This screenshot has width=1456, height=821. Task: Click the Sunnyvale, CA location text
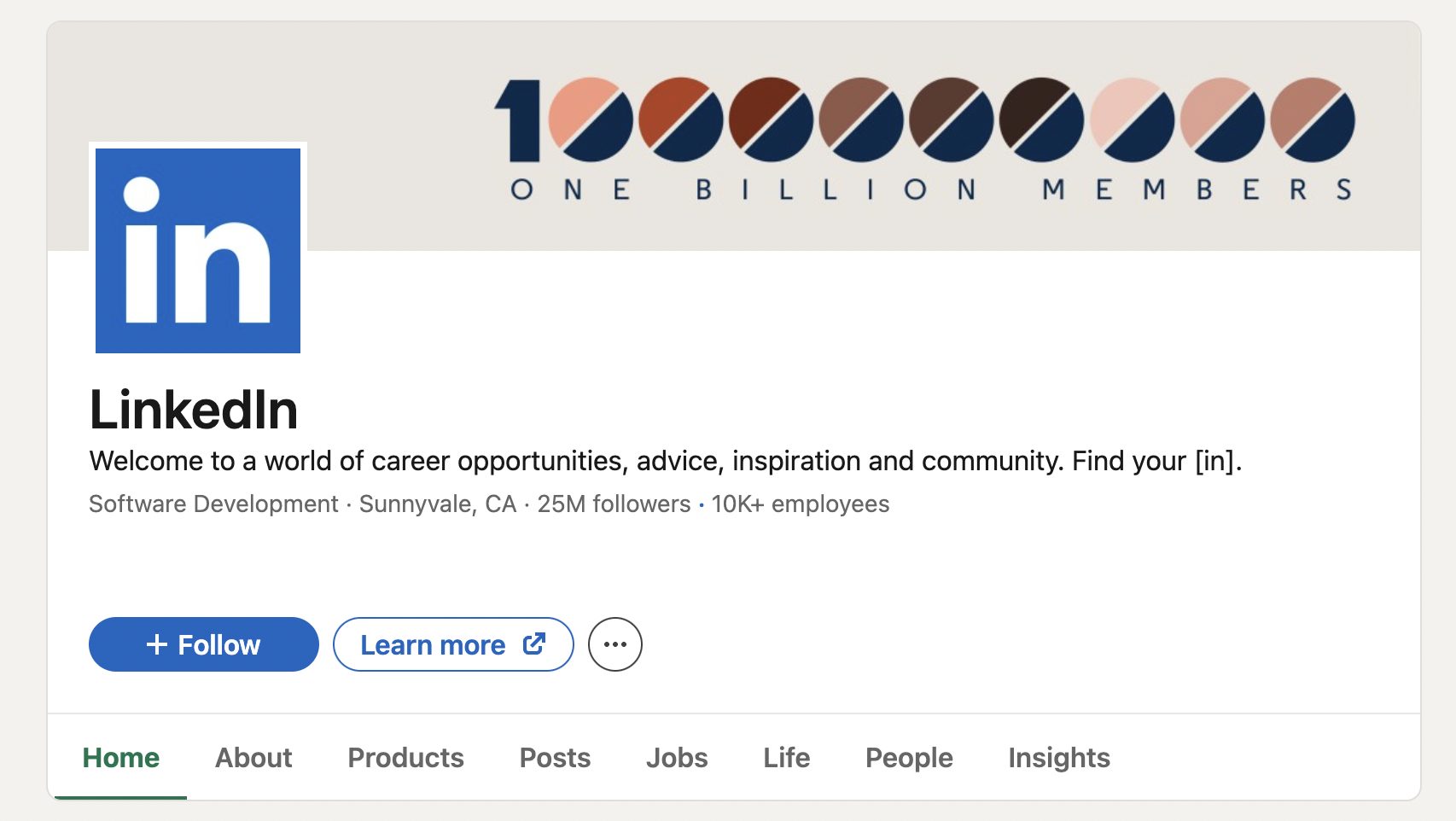[437, 504]
